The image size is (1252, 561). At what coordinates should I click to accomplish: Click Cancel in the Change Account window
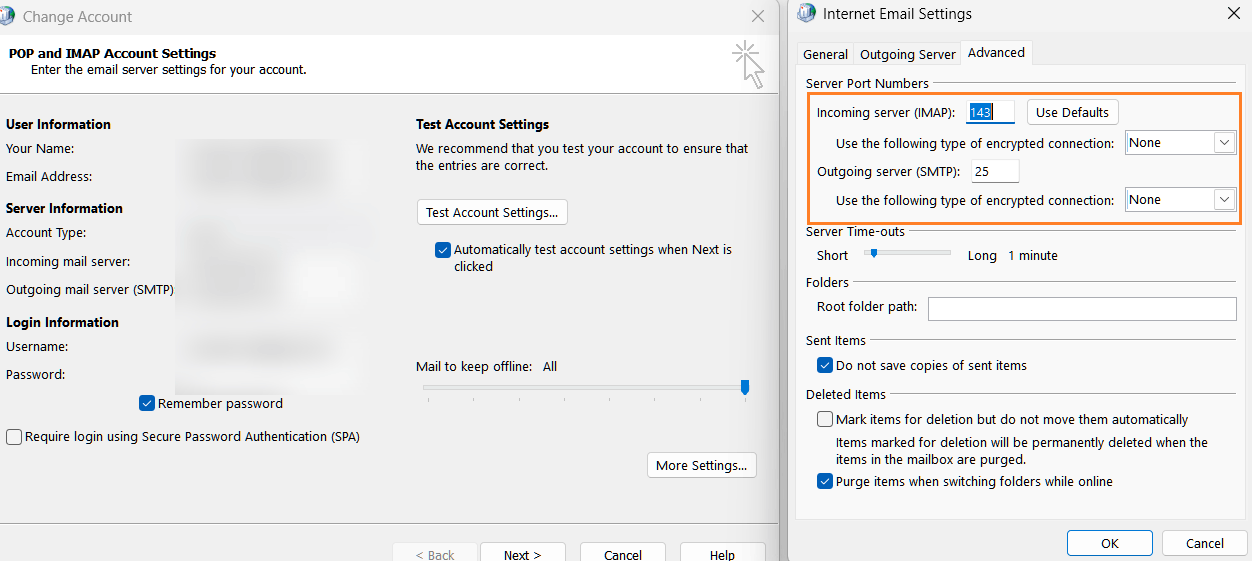point(622,553)
